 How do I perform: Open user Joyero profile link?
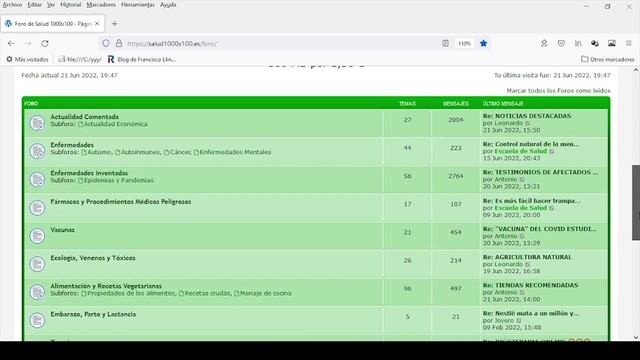tap(504, 321)
